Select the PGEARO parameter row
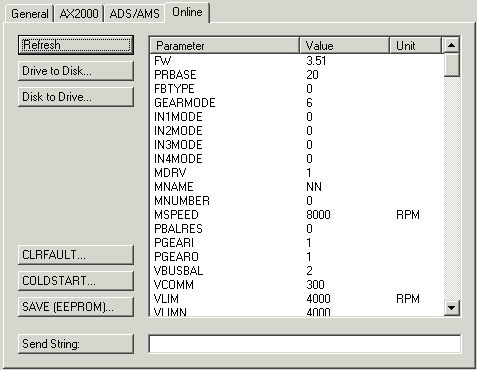This screenshot has width=477, height=370. pos(297,257)
